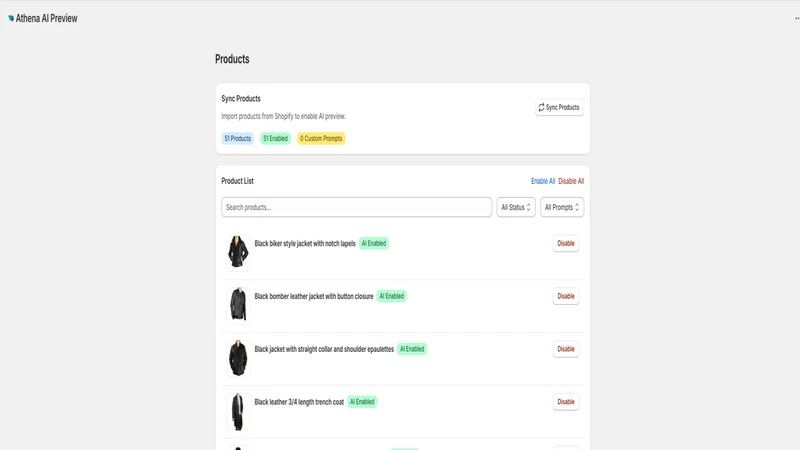Click the 51 Enabled badge
800x450 pixels.
tap(276, 138)
